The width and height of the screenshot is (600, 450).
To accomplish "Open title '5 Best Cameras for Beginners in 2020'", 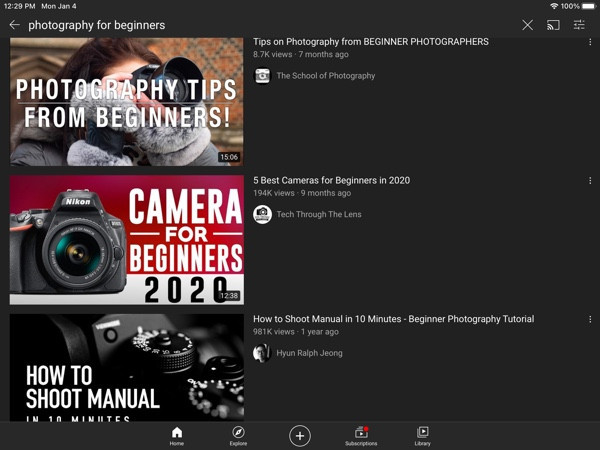I will click(x=331, y=180).
